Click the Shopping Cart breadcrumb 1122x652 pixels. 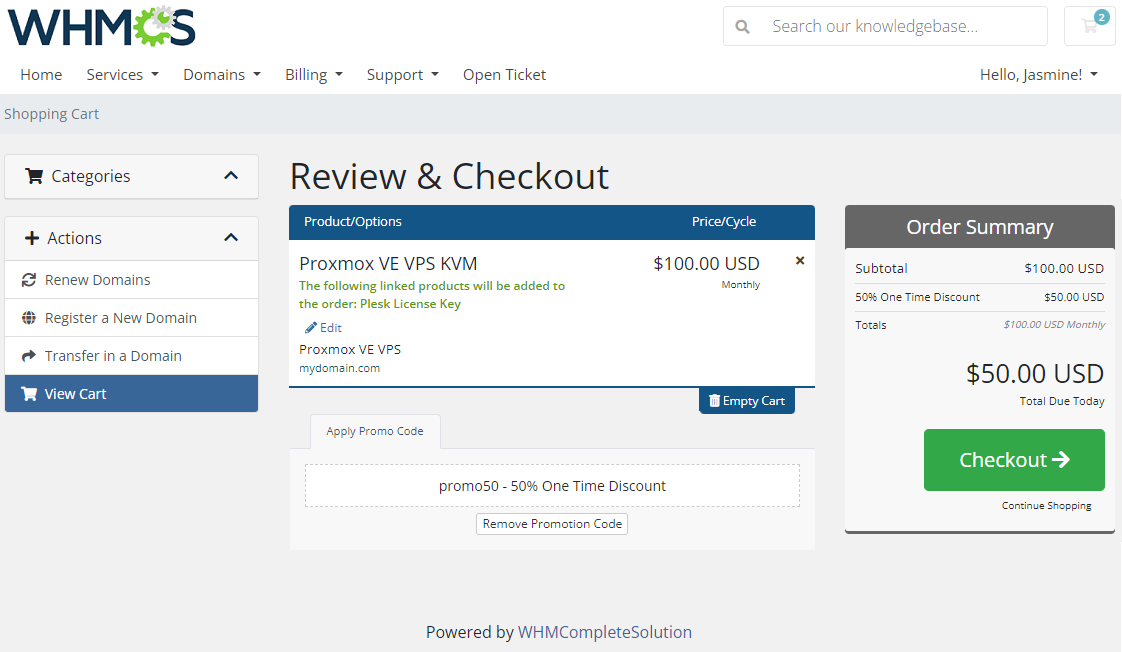pos(52,114)
